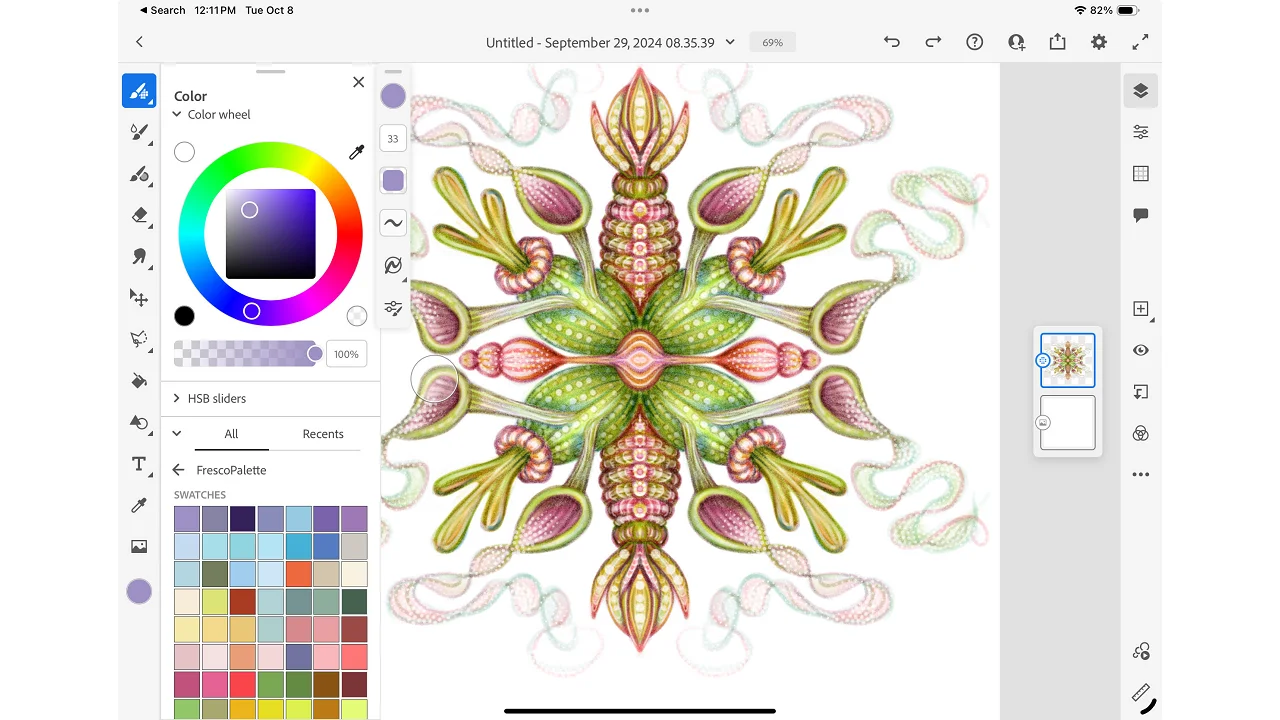
Task: Open the Share export icon
Action: pos(1057,42)
